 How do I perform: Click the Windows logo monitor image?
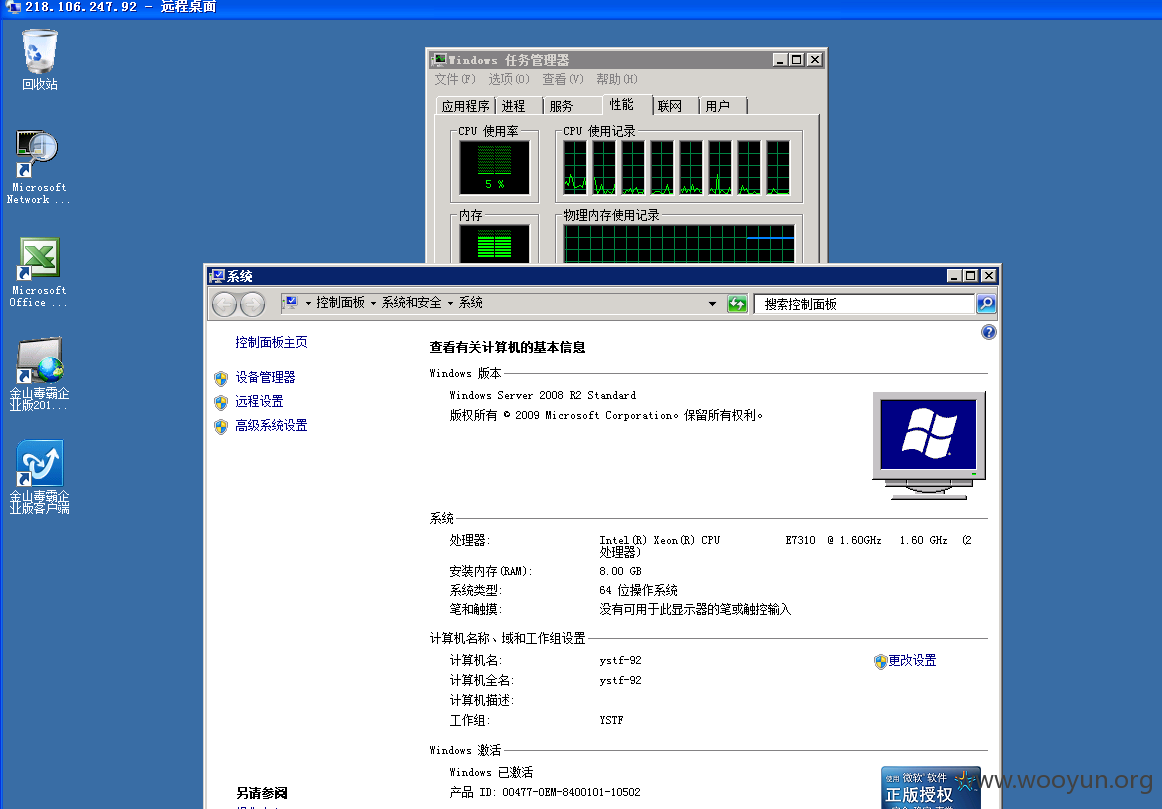pyautogui.click(x=929, y=445)
